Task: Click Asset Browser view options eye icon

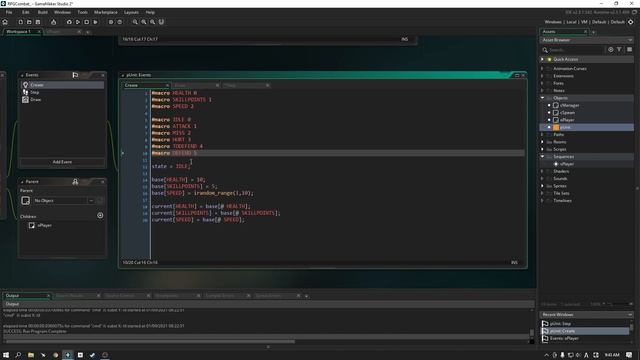Action: 611,49
